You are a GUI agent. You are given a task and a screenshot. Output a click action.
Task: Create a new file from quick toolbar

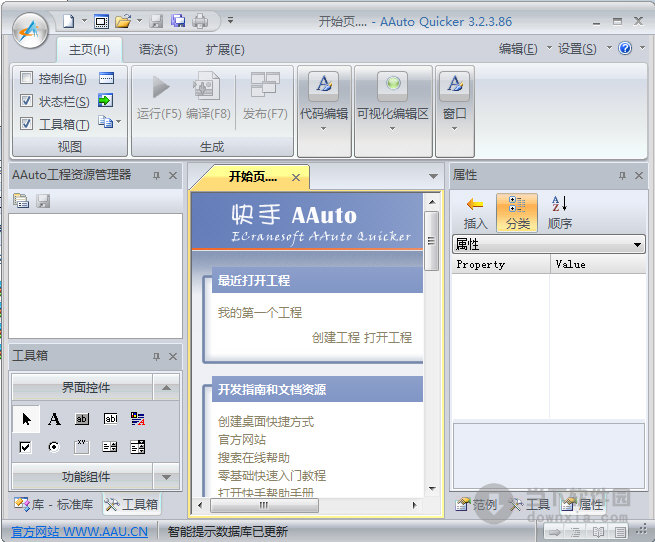[69, 21]
